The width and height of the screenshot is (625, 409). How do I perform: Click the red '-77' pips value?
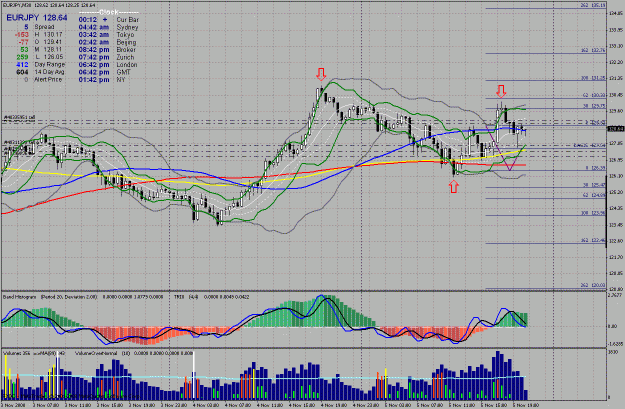click(24, 42)
